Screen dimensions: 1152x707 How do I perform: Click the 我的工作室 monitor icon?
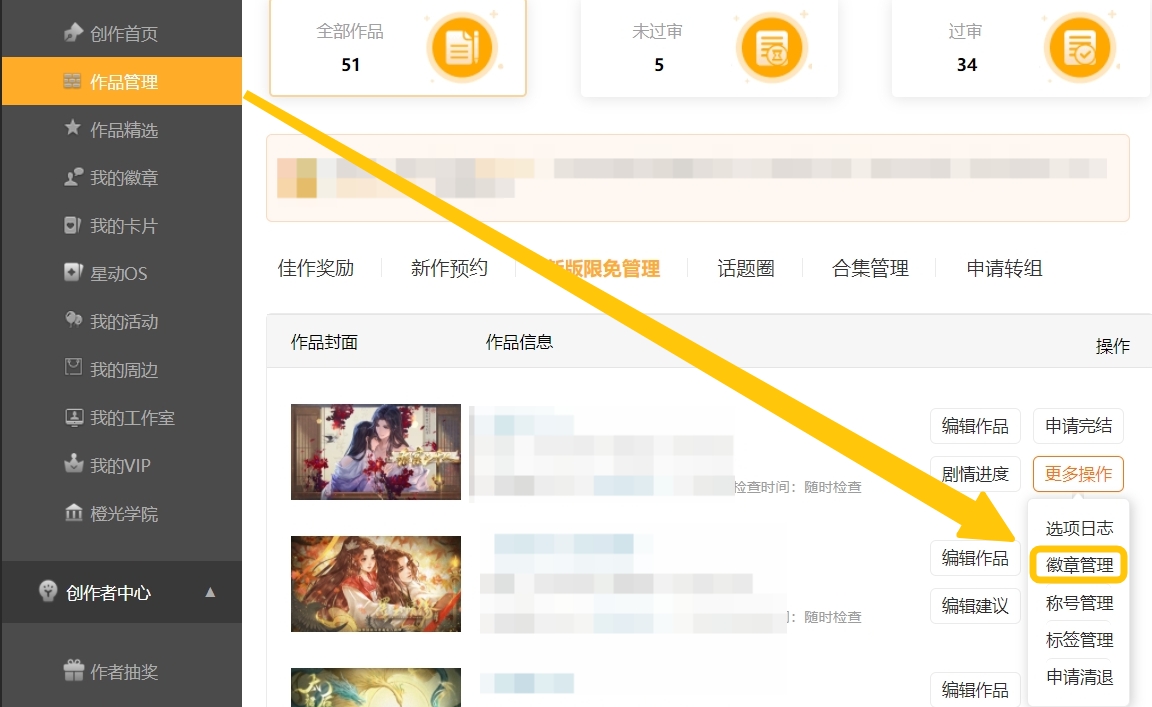73,417
